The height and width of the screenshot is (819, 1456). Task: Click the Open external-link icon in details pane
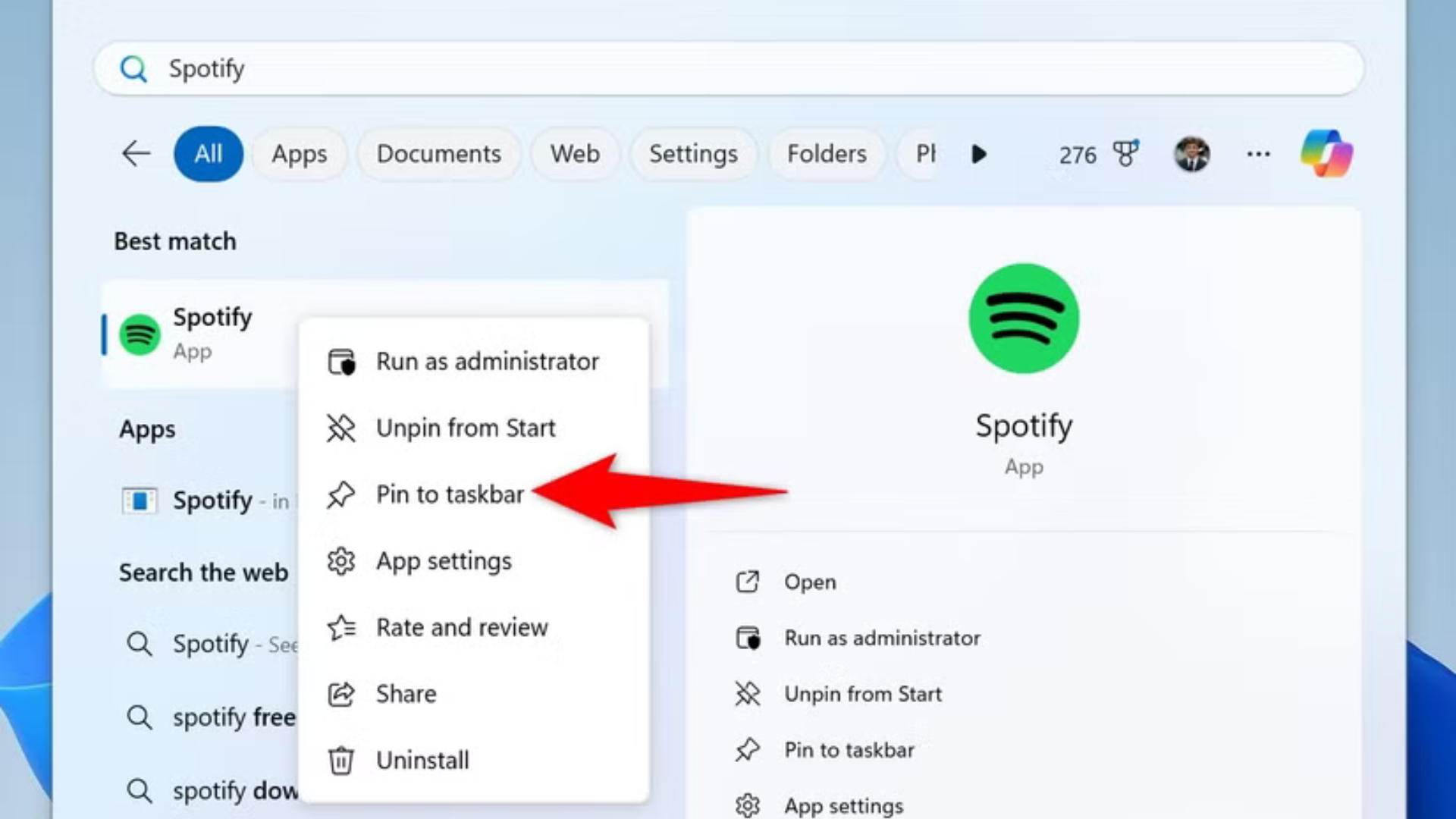coord(748,582)
